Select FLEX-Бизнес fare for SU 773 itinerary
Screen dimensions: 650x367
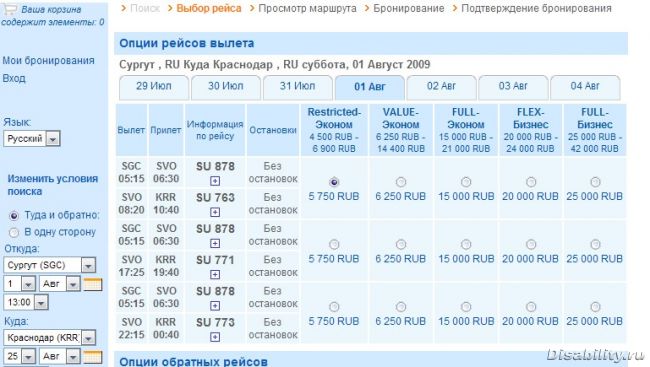click(x=531, y=307)
